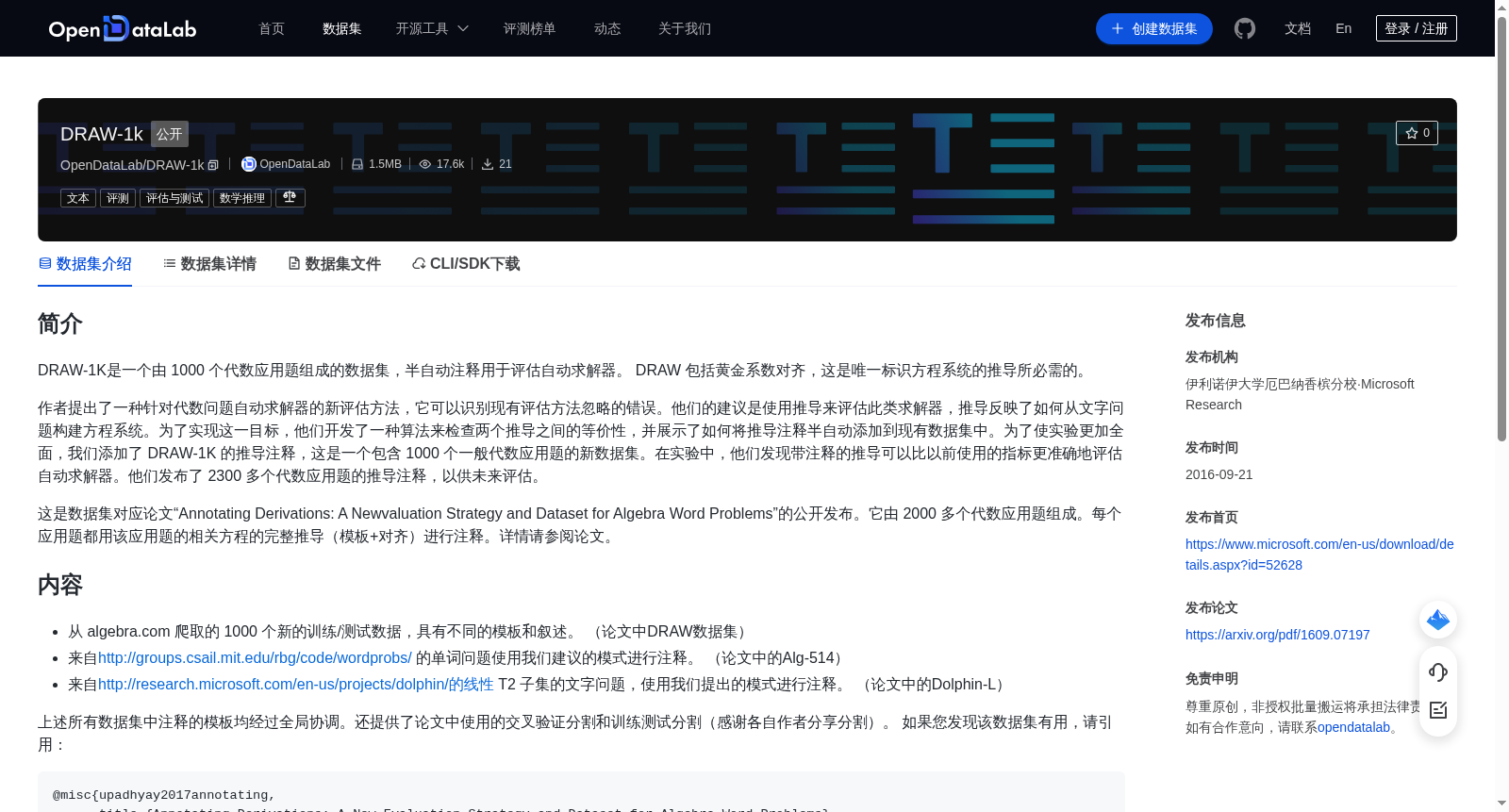Click the OpenDataLab organization avatar icon

(249, 164)
